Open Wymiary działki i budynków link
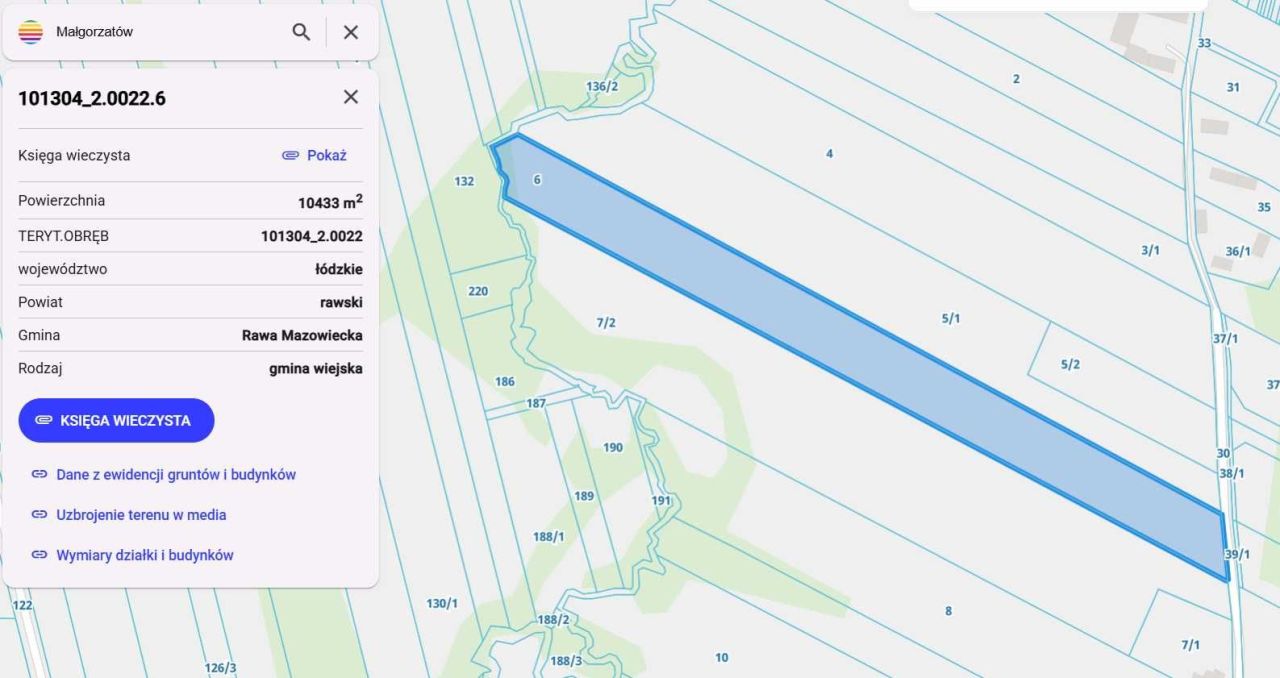Viewport: 1280px width, 678px height. coord(145,554)
